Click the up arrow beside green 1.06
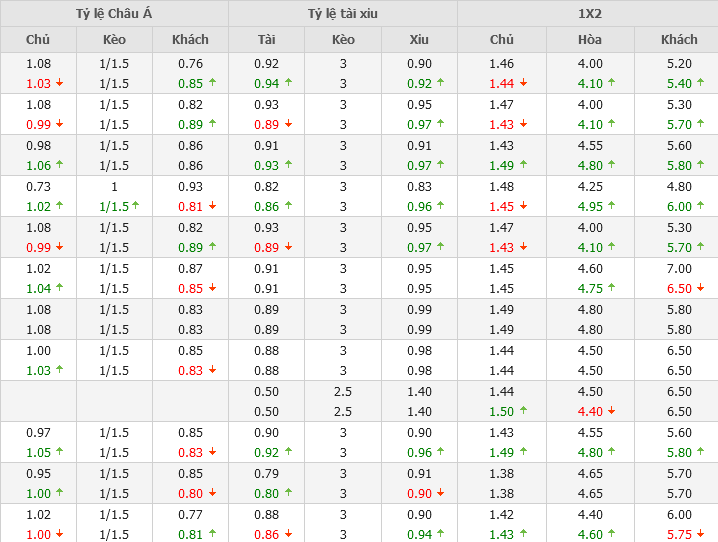The width and height of the screenshot is (718, 542). point(59,165)
